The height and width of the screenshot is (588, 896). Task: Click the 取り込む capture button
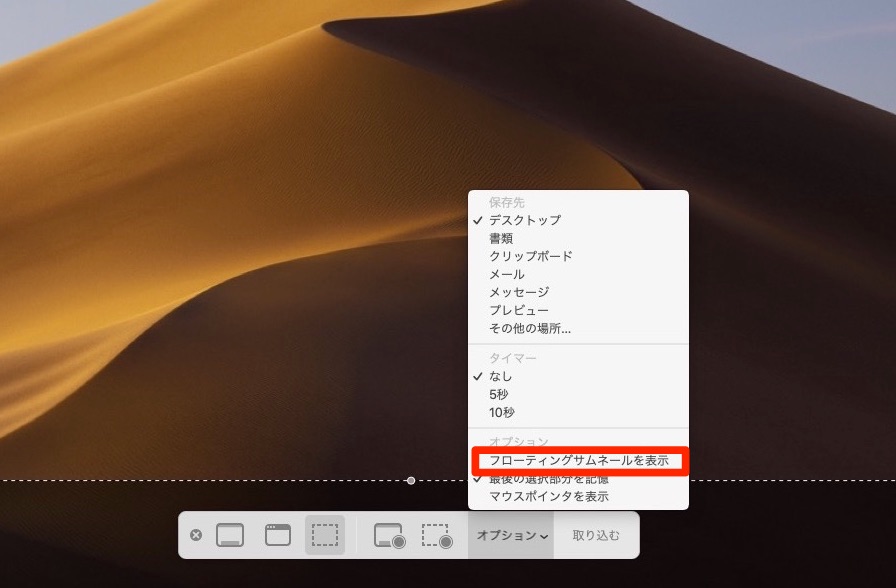pyautogui.click(x=596, y=535)
